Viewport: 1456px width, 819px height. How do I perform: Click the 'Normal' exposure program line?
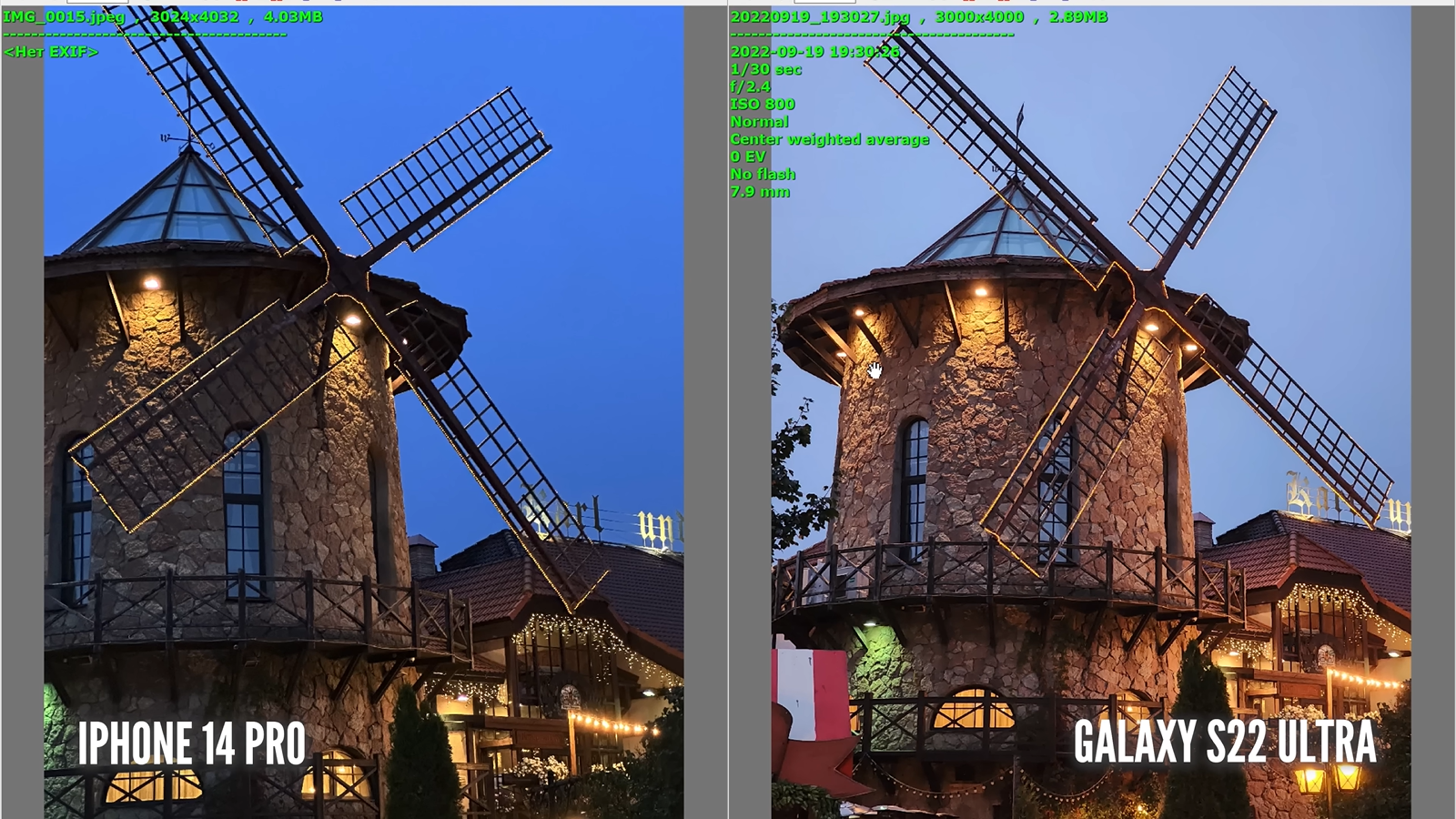point(759,121)
